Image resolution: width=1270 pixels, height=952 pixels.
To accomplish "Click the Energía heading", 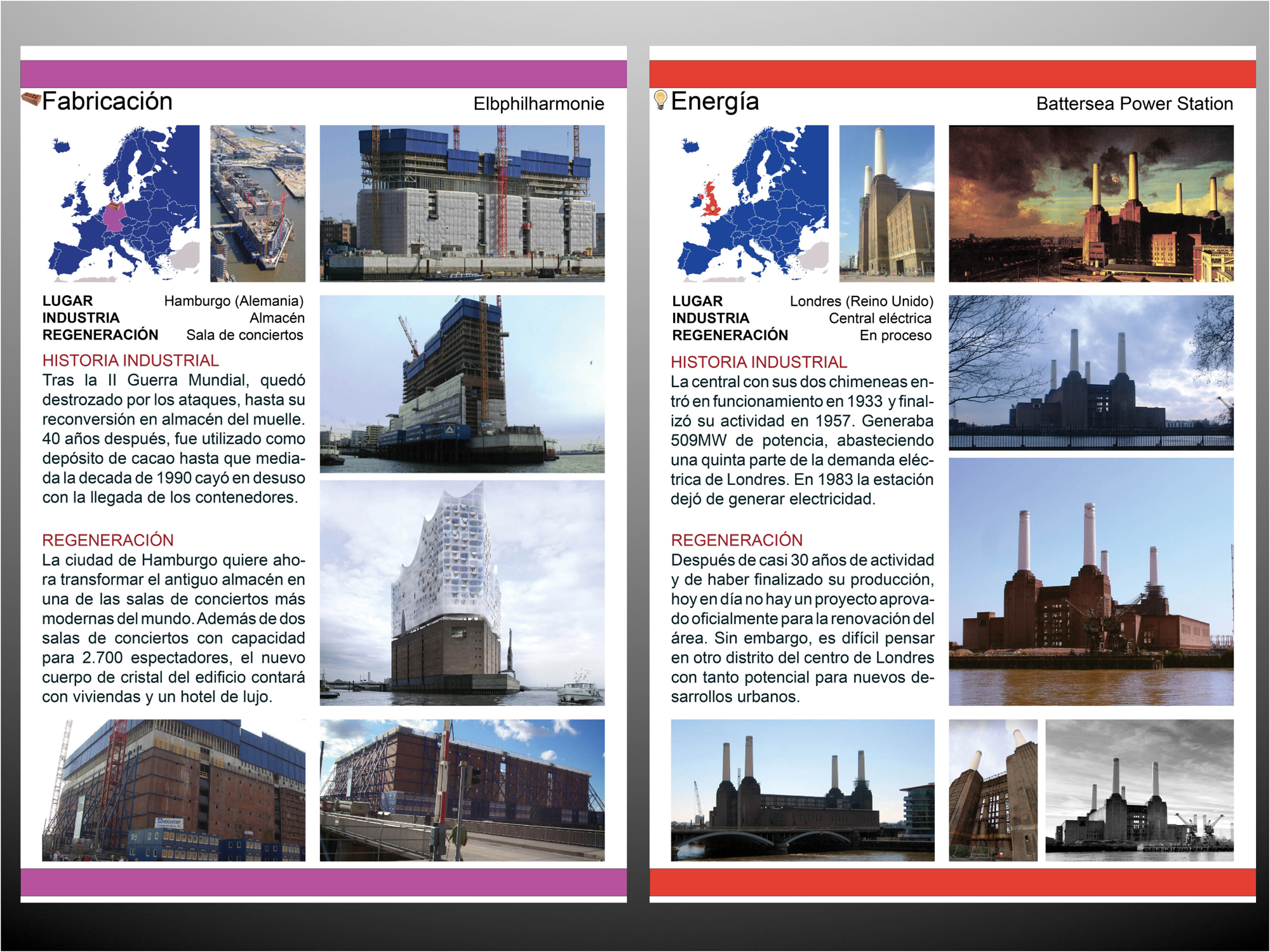I will pos(714,102).
